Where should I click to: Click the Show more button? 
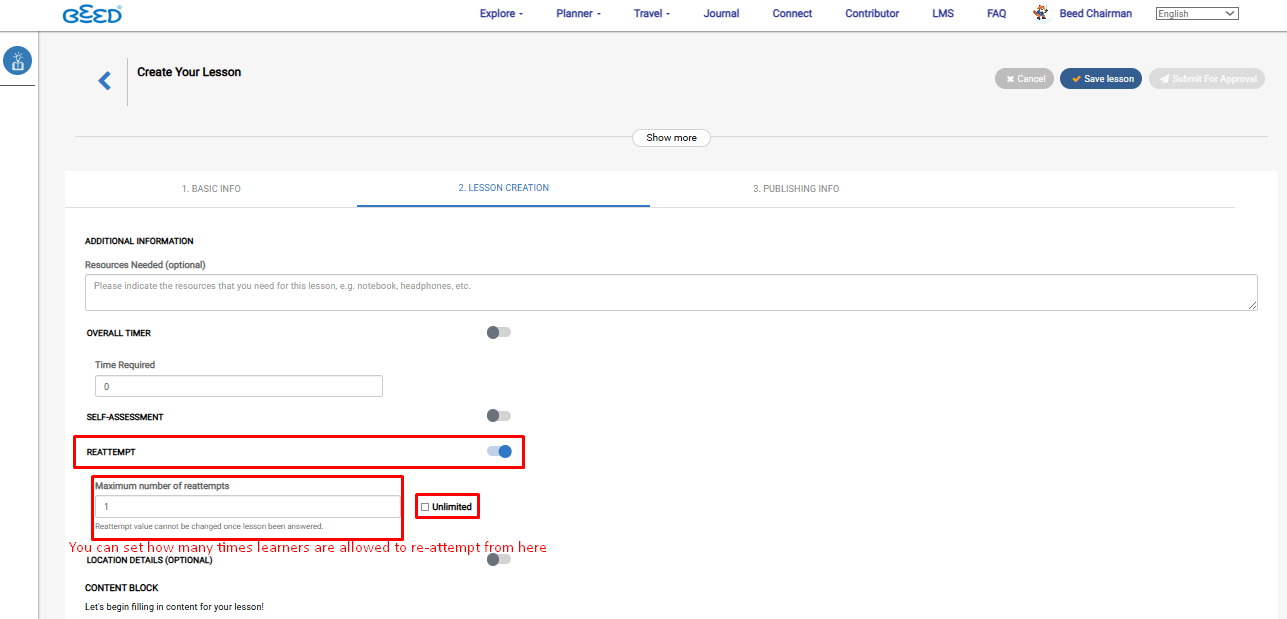[x=671, y=138]
